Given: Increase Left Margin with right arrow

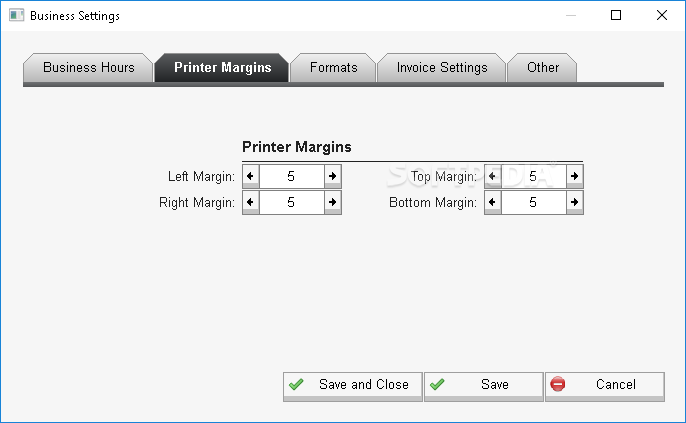Looking at the screenshot, I should (x=332, y=176).
